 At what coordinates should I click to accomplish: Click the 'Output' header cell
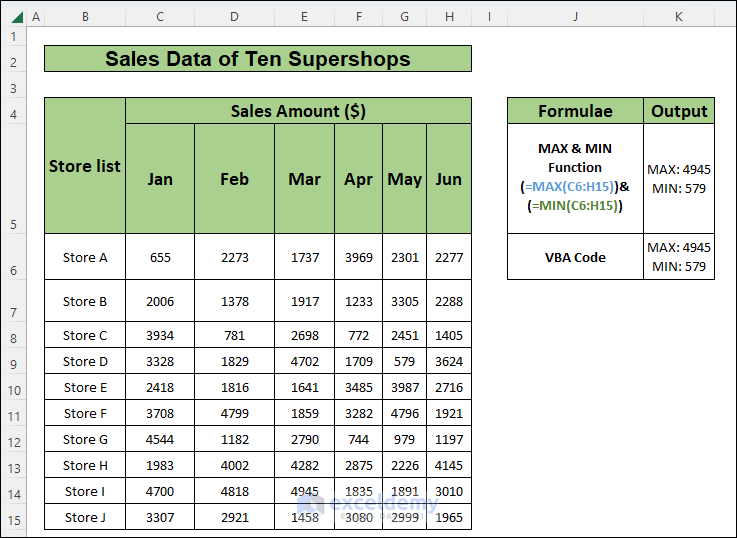coord(679,111)
